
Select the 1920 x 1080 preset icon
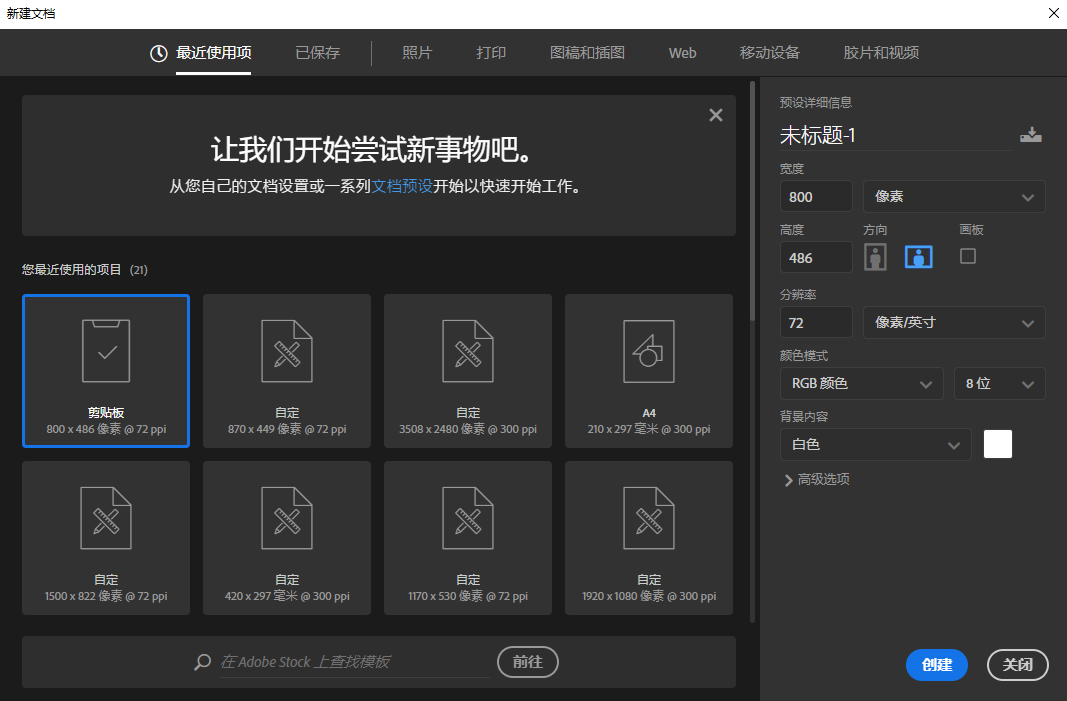(x=649, y=518)
